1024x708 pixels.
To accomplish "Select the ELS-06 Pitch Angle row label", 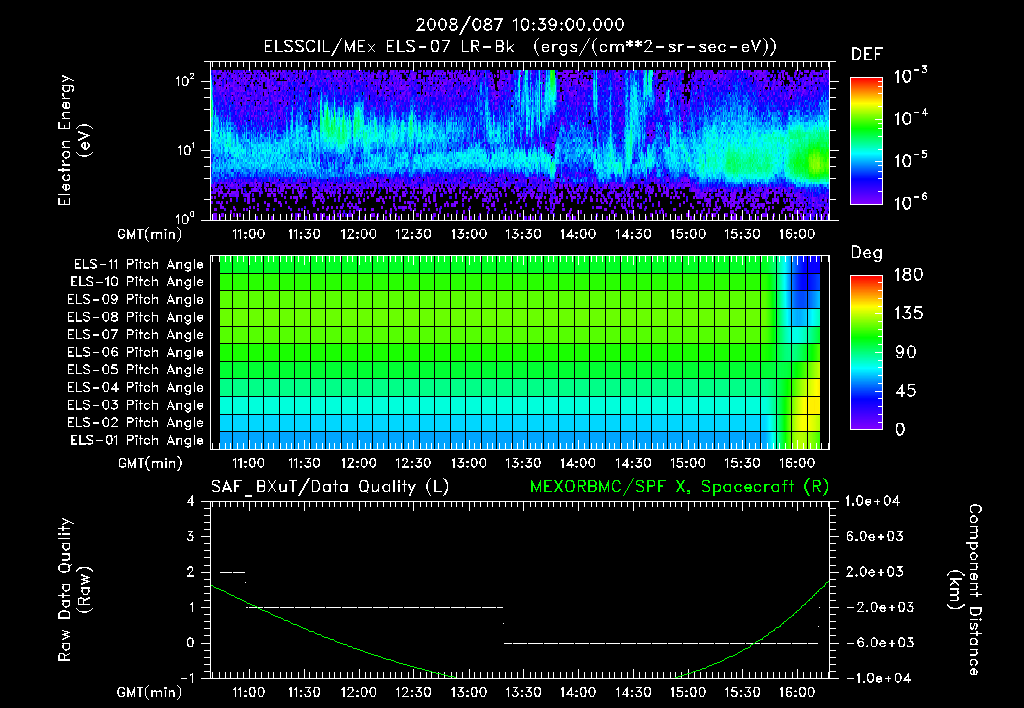I will tap(136, 352).
